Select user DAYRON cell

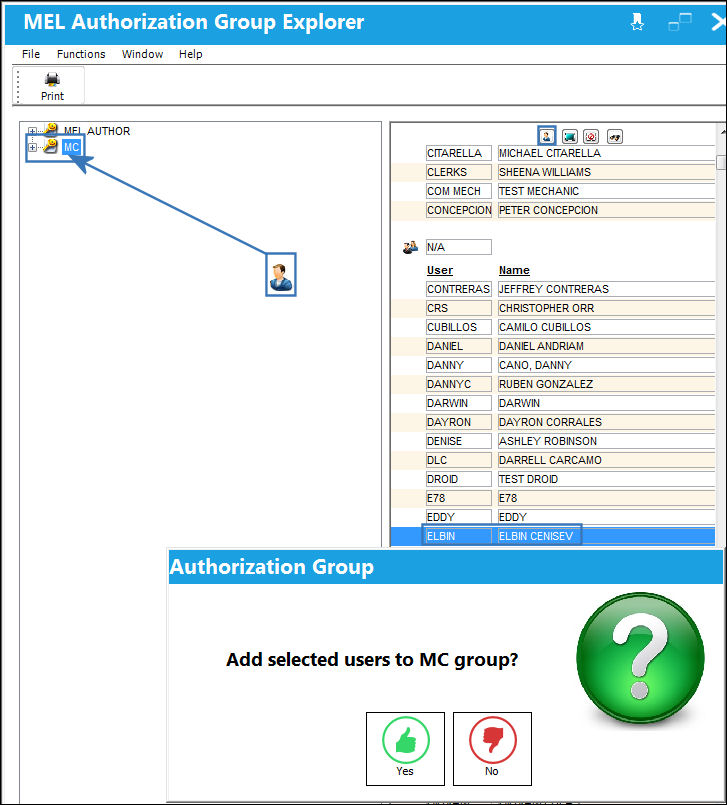[458, 422]
